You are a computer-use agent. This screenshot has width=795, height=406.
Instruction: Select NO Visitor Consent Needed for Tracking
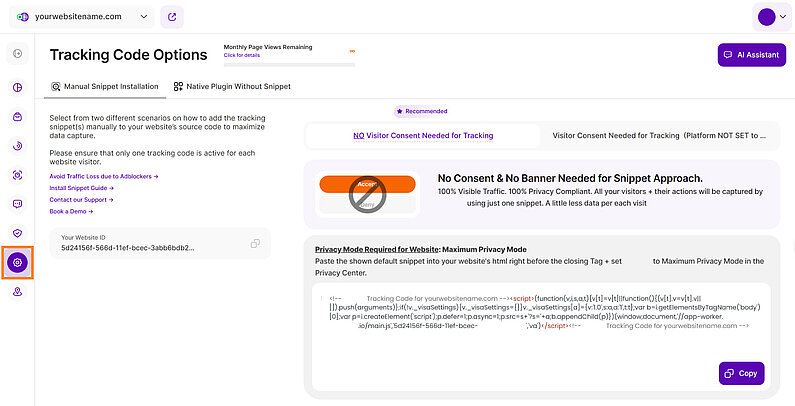point(423,135)
